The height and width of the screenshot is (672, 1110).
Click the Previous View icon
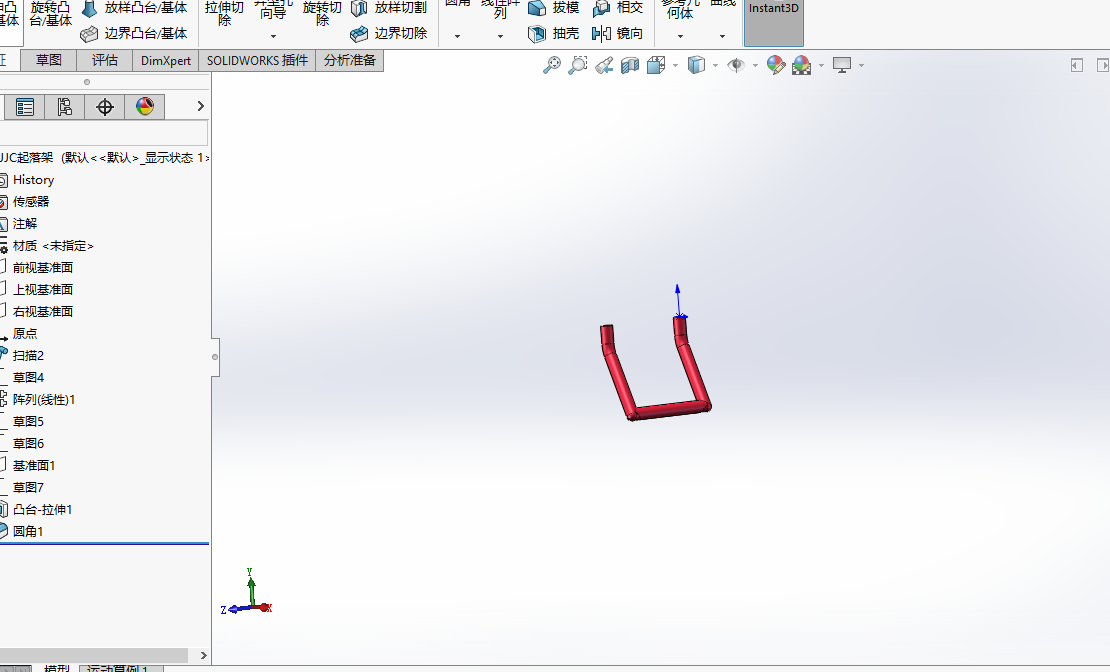pyautogui.click(x=604, y=65)
